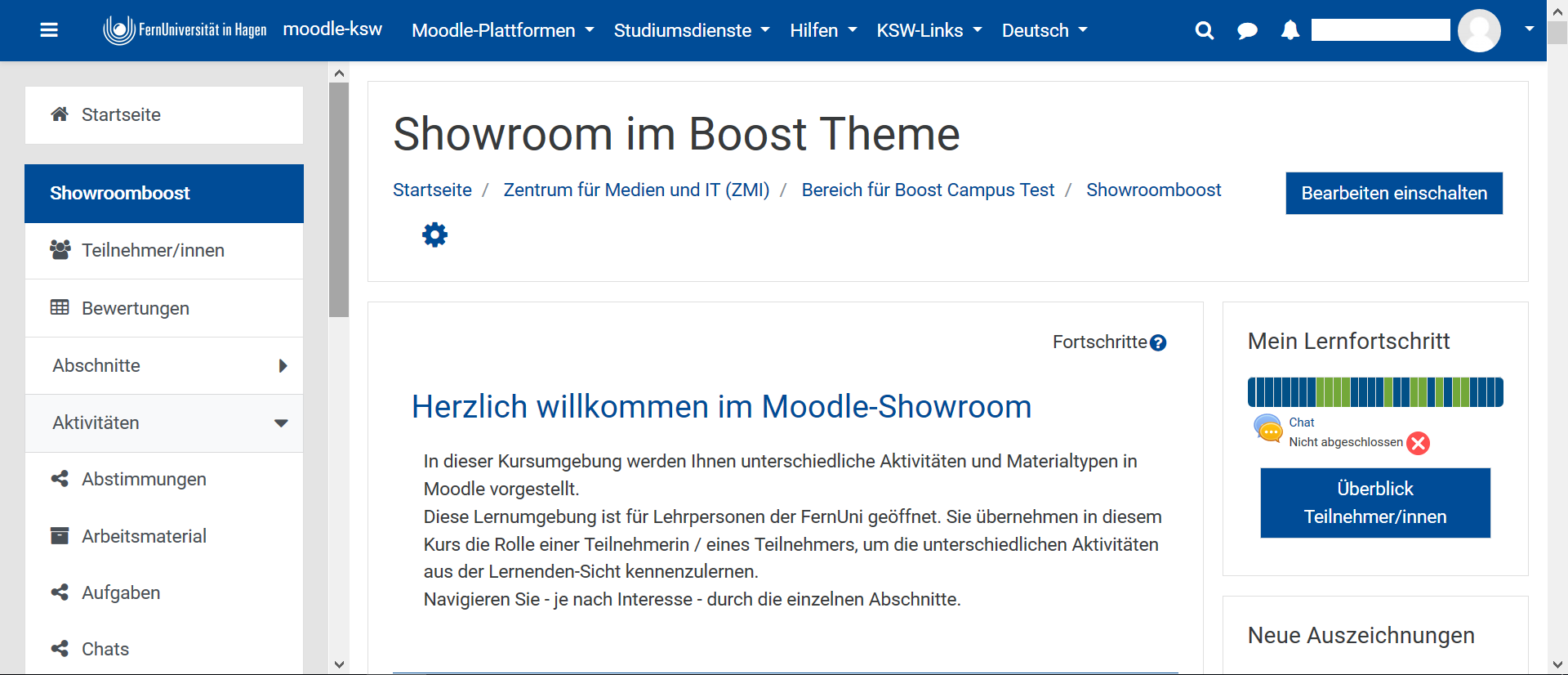The image size is (1568, 675).
Task: Open the FernUniversität in Hagen logo link
Action: 185,30
